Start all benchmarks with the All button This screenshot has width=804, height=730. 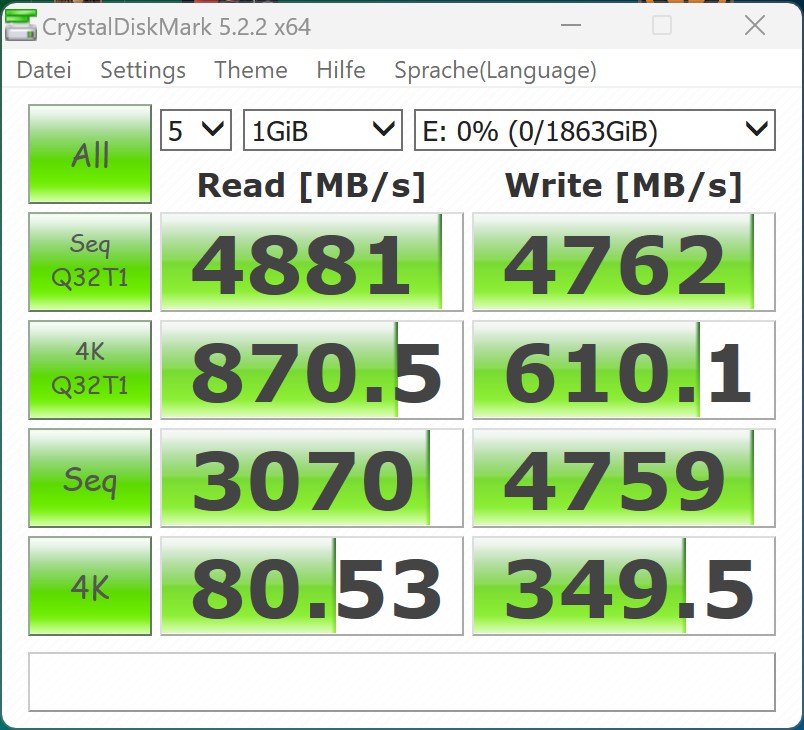(x=90, y=154)
